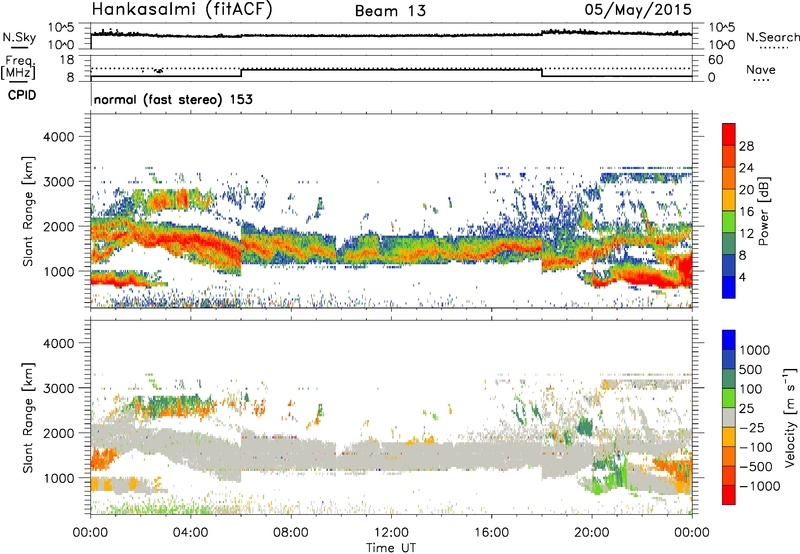Click the Velocity [m s-1] colorbar title
This screenshot has width=800, height=554.
pyautogui.click(x=791, y=417)
